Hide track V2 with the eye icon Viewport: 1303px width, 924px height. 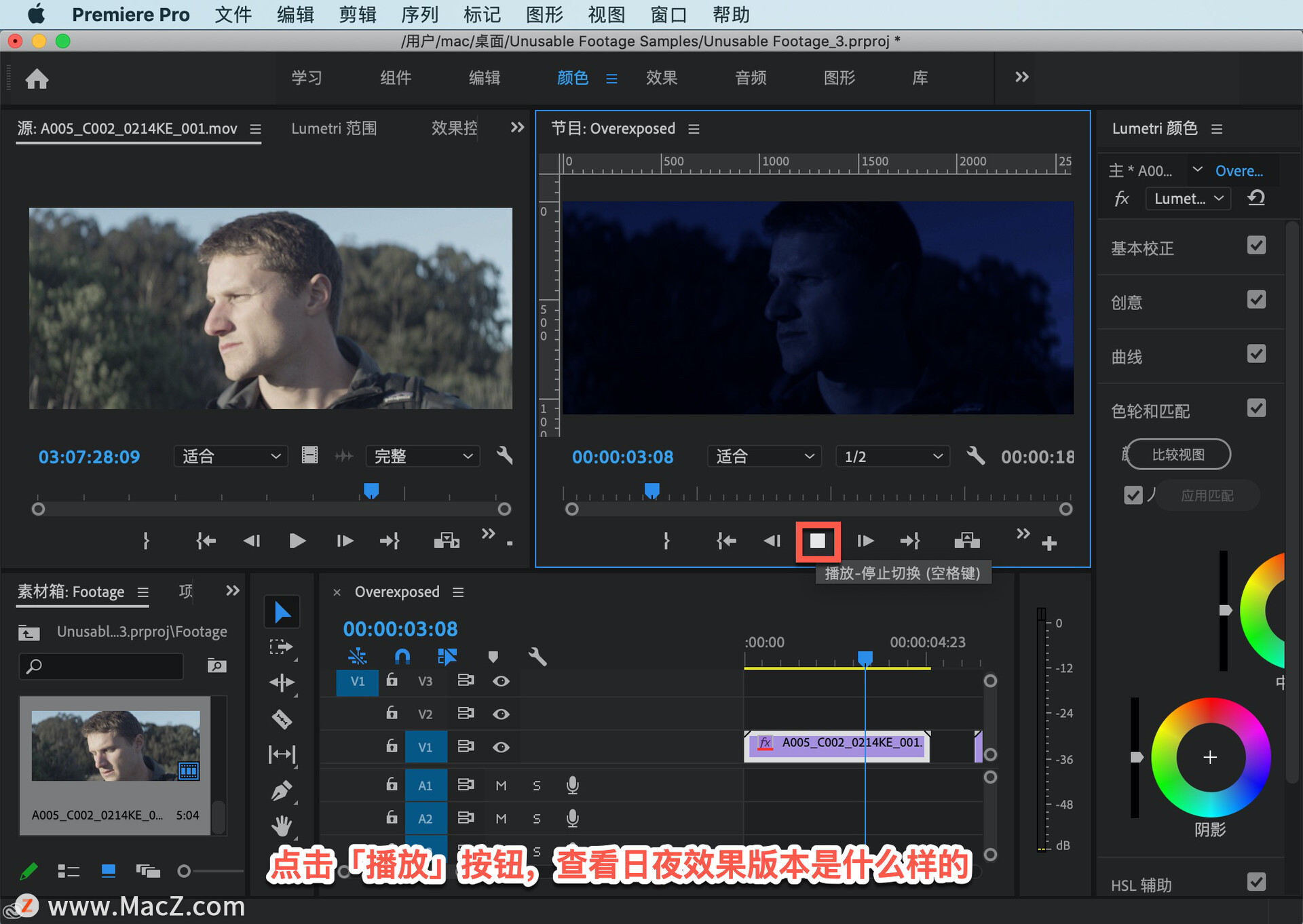[x=501, y=714]
